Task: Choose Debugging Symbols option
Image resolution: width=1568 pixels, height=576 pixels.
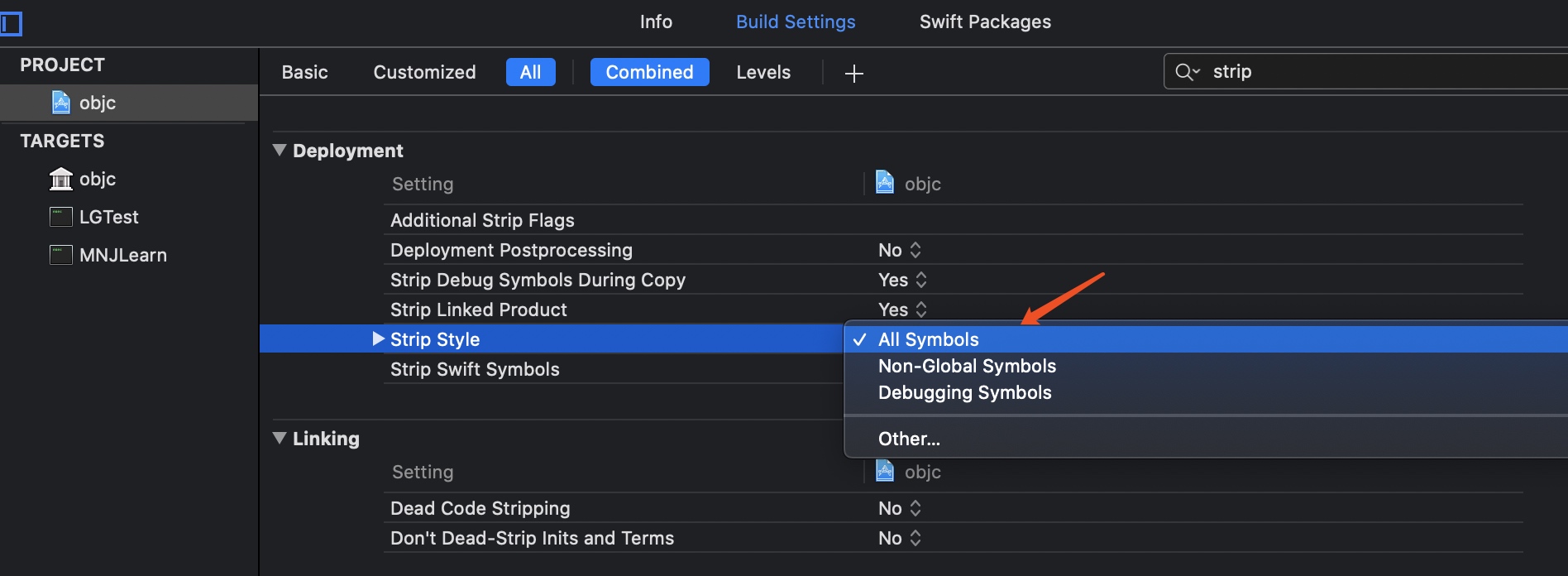Action: click(1206, 392)
